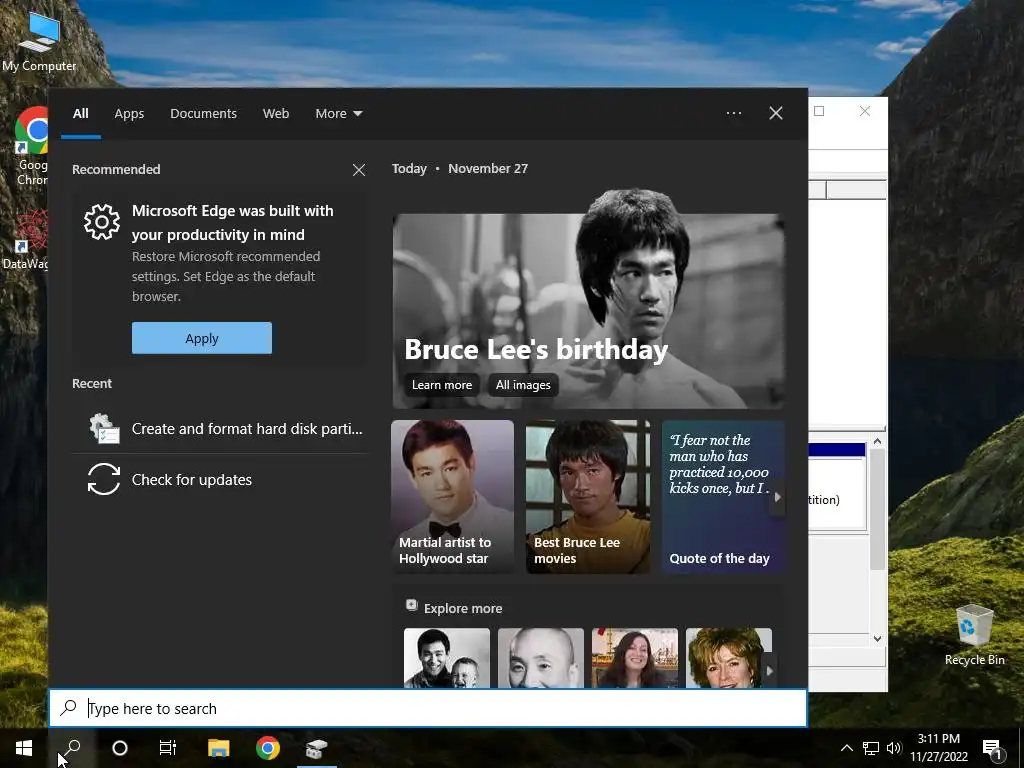1024x768 pixels.
Task: Open the Recycle Bin
Action: point(974,635)
